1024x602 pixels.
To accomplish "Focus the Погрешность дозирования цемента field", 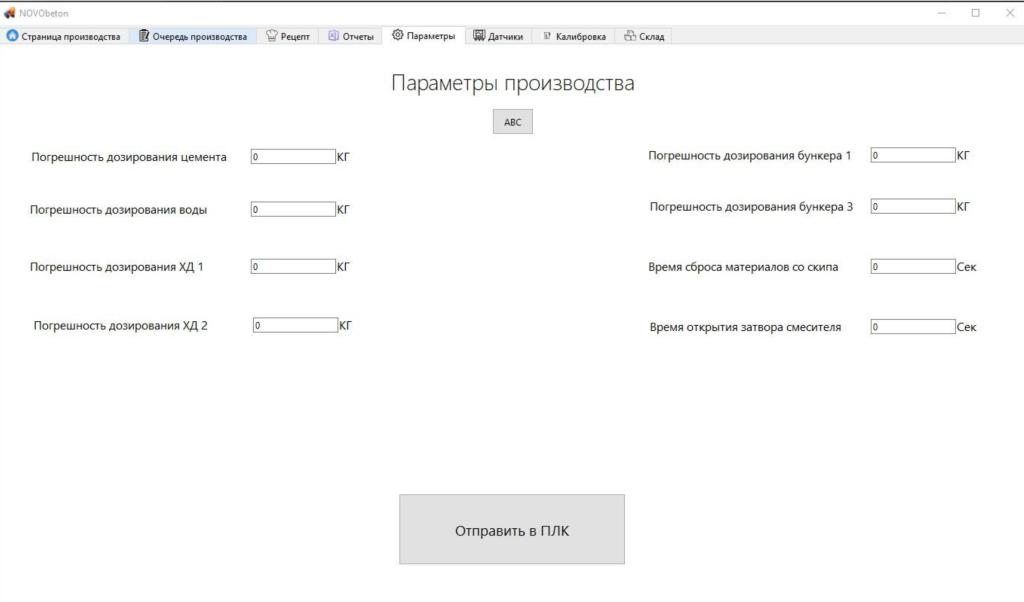I will [x=293, y=157].
